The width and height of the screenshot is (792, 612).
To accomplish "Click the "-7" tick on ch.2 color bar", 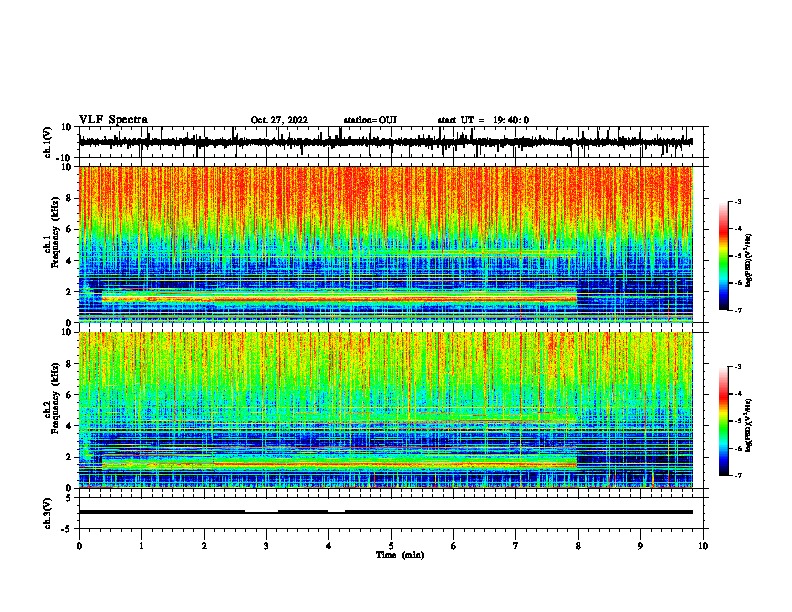I will point(738,475).
